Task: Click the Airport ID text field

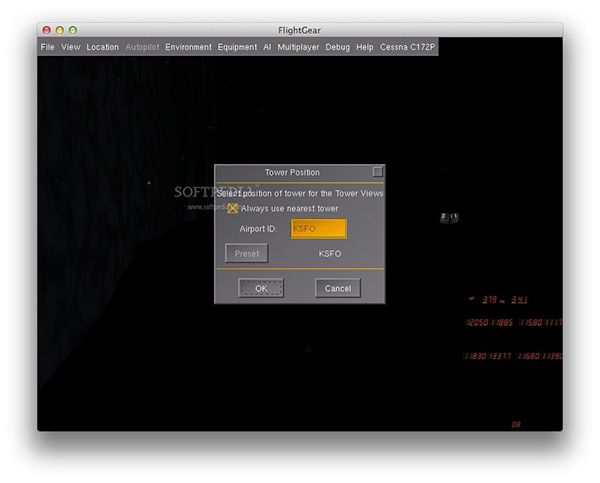Action: click(x=318, y=229)
